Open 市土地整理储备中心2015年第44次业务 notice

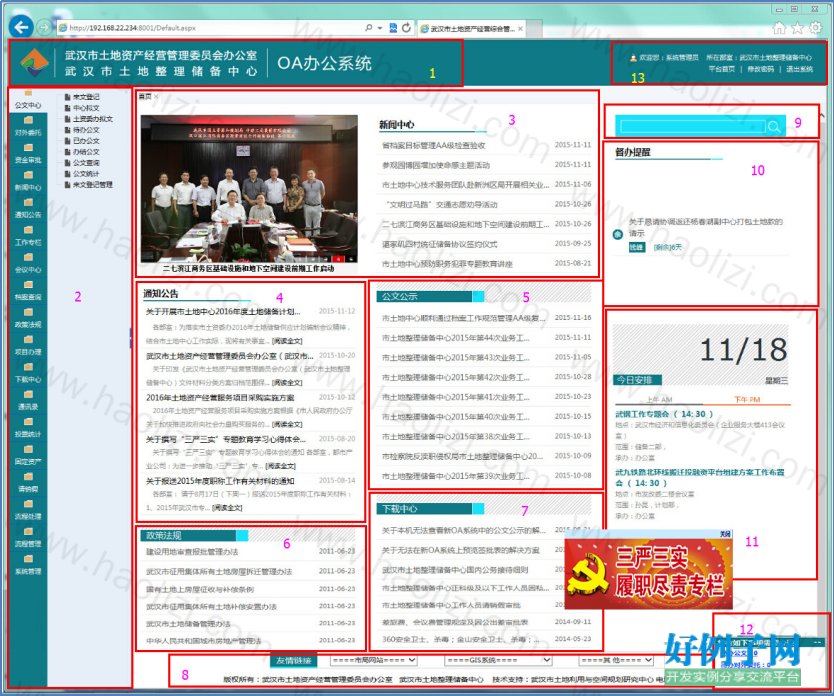455,338
